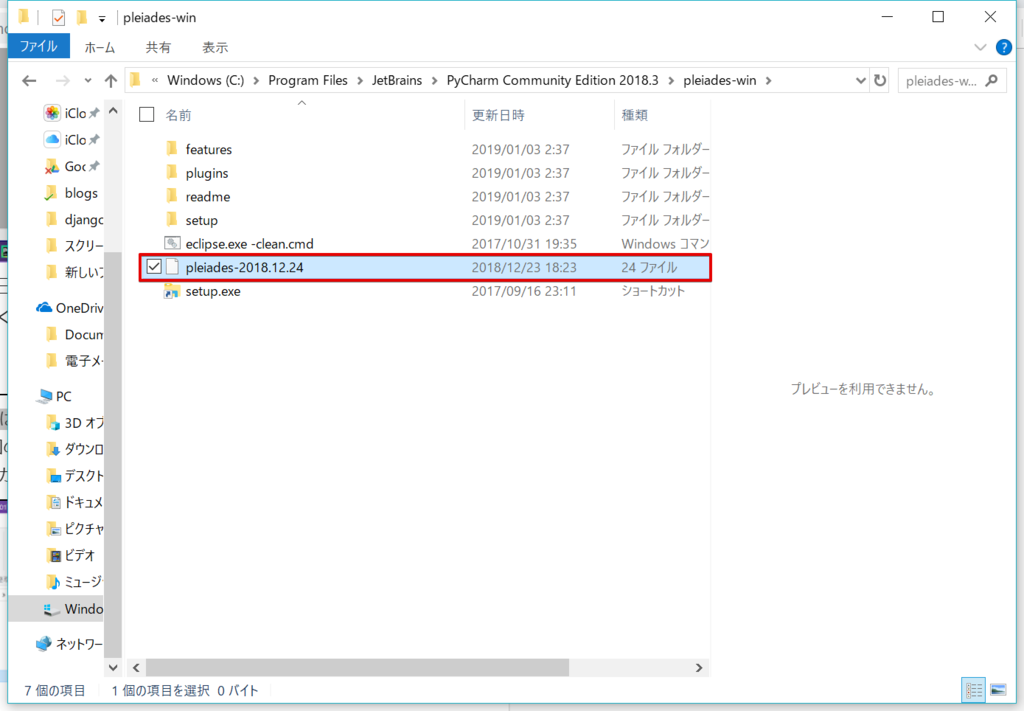Sort by the 更新日時 column header
The image size is (1024, 711).
[x=498, y=115]
